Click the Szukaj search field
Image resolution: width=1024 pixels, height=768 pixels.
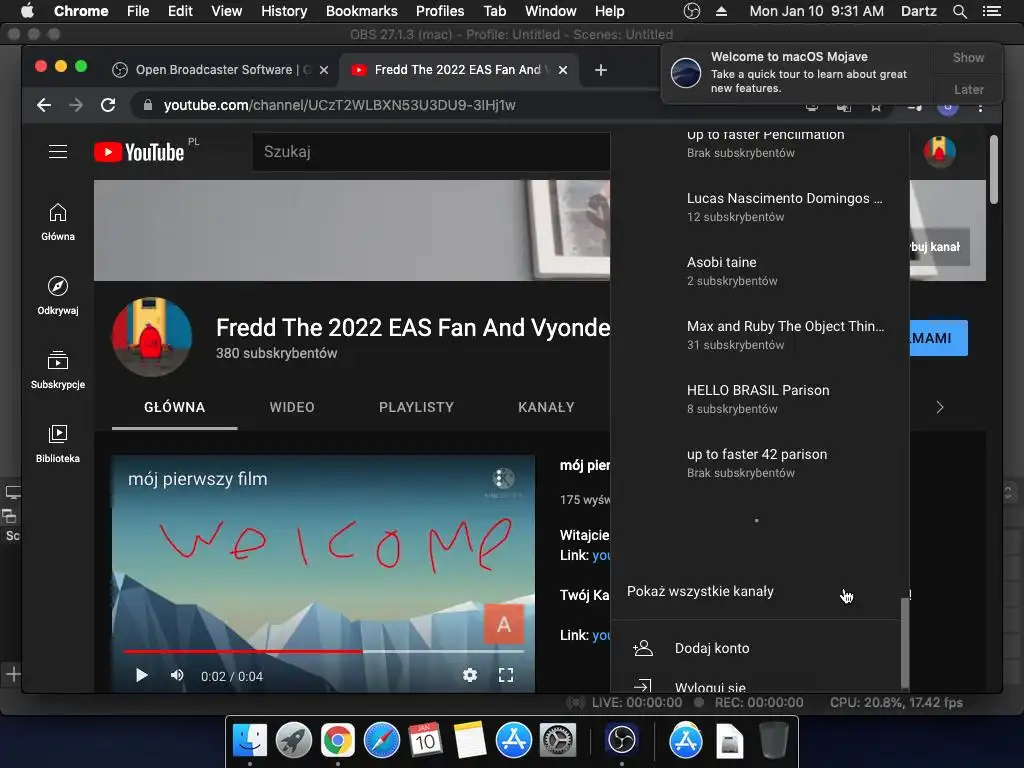(x=431, y=152)
